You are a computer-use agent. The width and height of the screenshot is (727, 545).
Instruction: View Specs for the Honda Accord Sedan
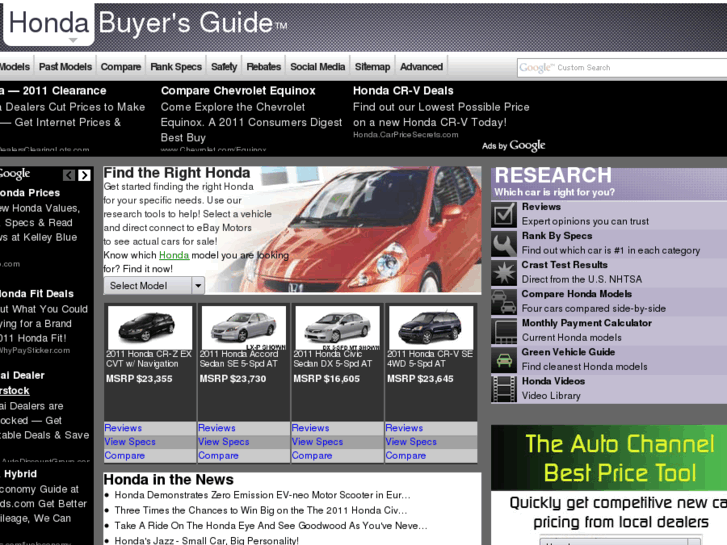click(224, 442)
